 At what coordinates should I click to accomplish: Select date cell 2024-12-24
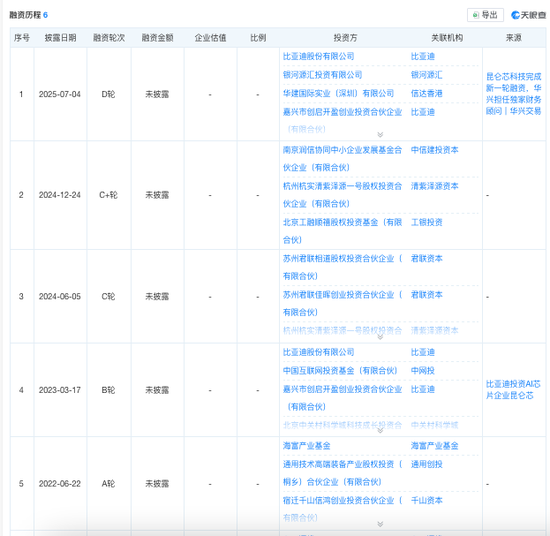pyautogui.click(x=60, y=195)
